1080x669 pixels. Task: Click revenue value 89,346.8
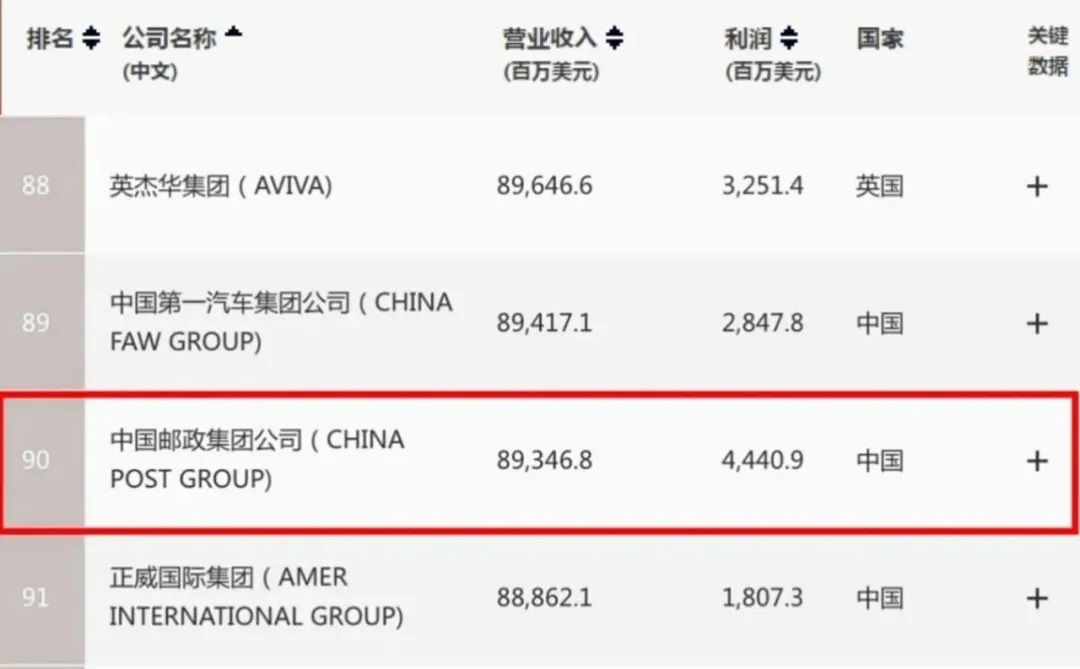tap(544, 461)
